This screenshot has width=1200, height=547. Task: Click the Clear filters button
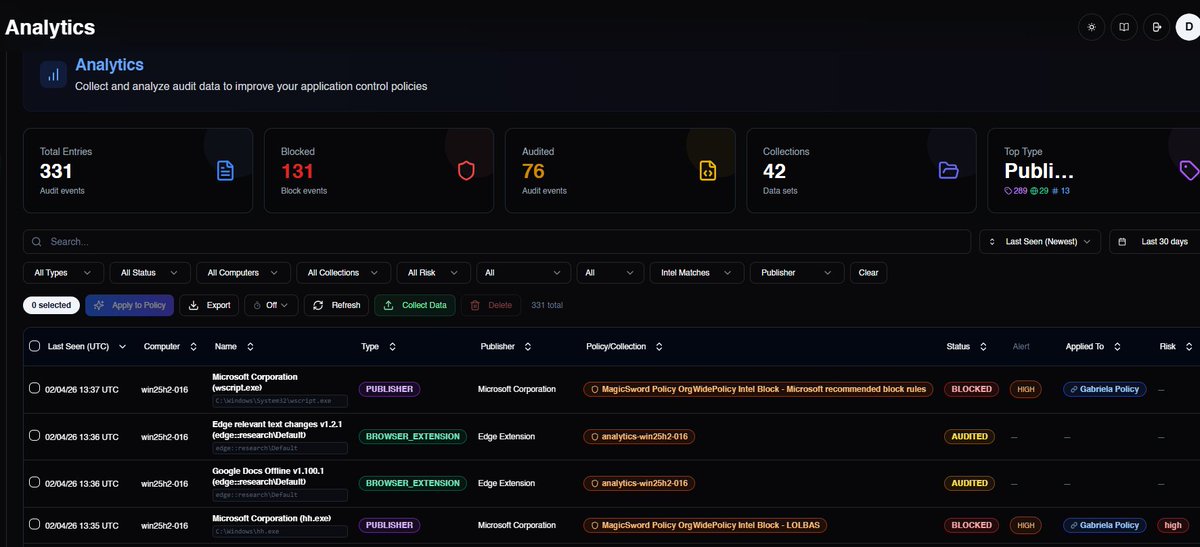[868, 272]
